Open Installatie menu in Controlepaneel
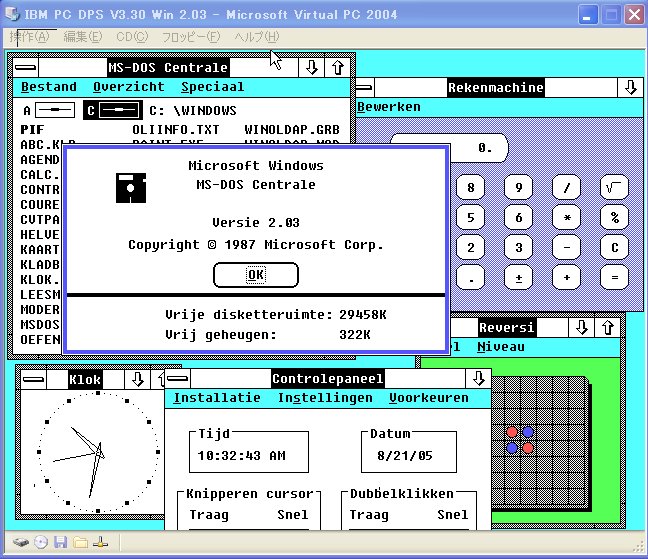This screenshot has height=559, width=648. click(x=217, y=398)
